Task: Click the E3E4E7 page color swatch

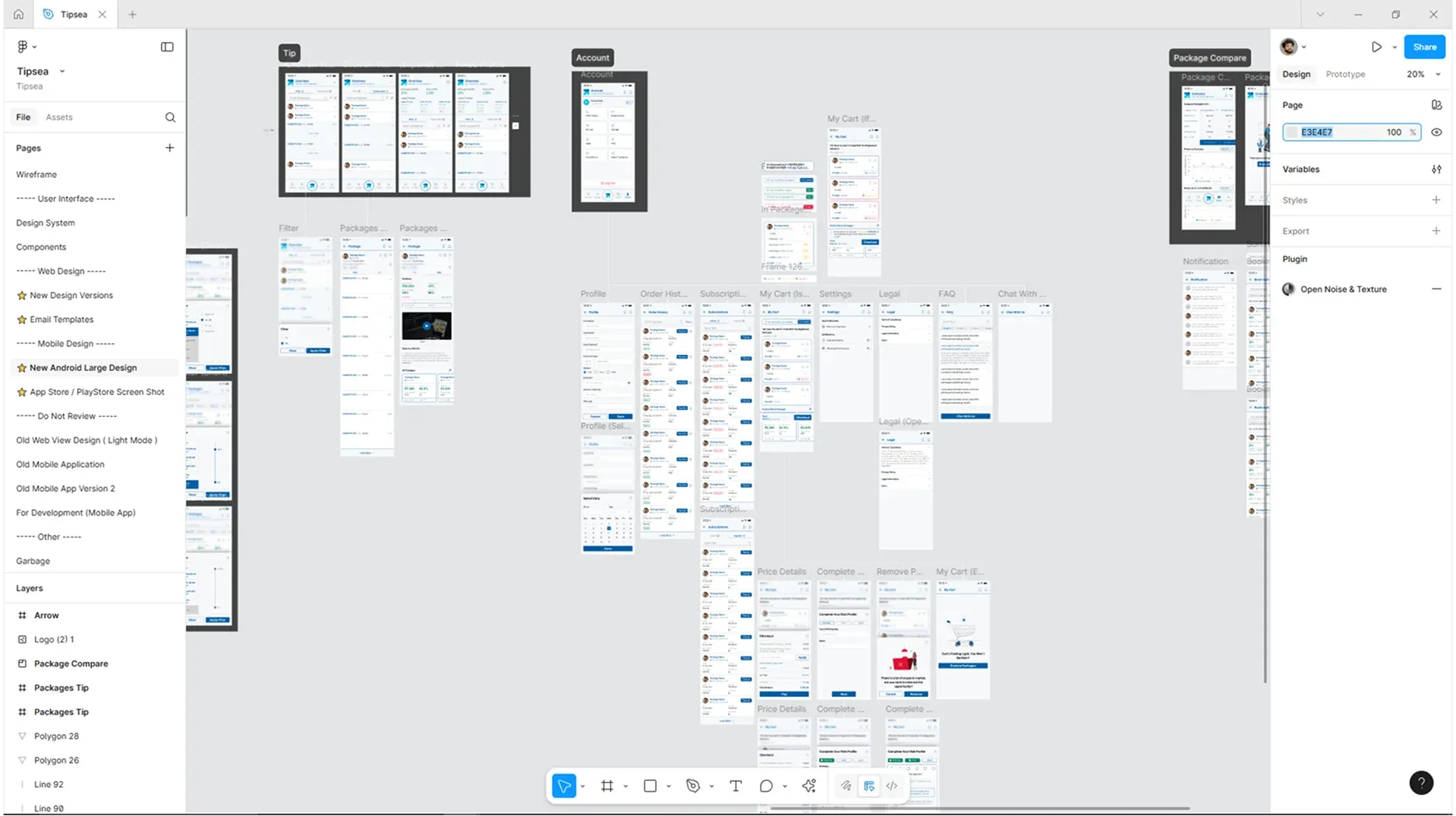Action: (1292, 132)
